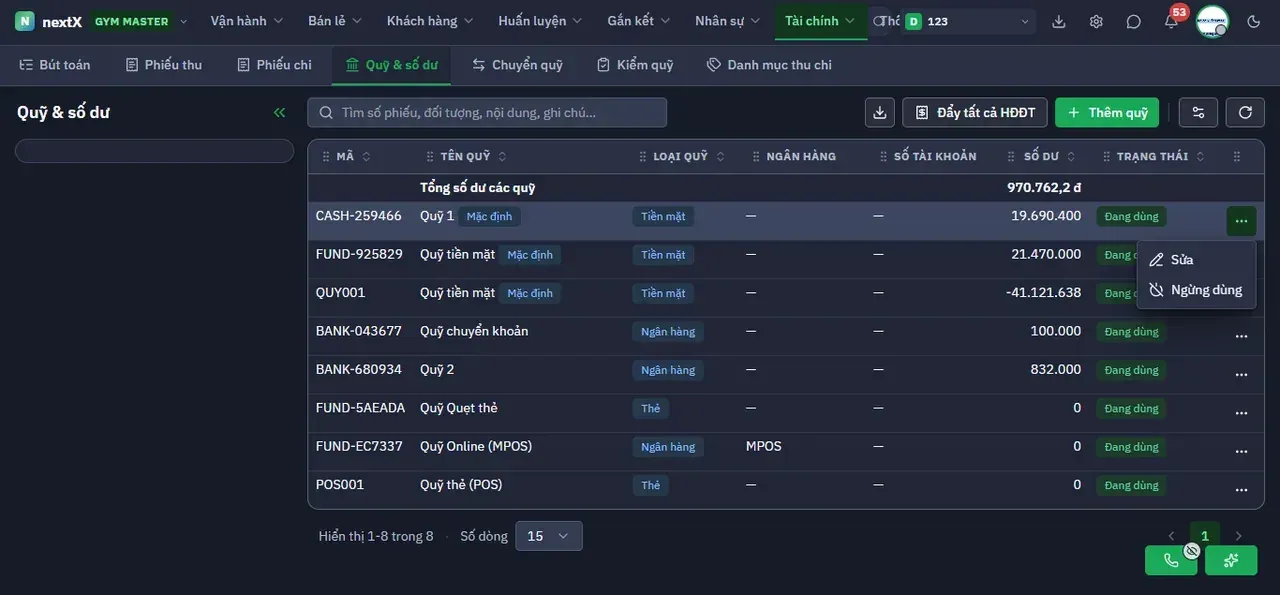Image resolution: width=1280 pixels, height=595 pixels.
Task: Click the download icon in top bar
Action: coord(1059,21)
